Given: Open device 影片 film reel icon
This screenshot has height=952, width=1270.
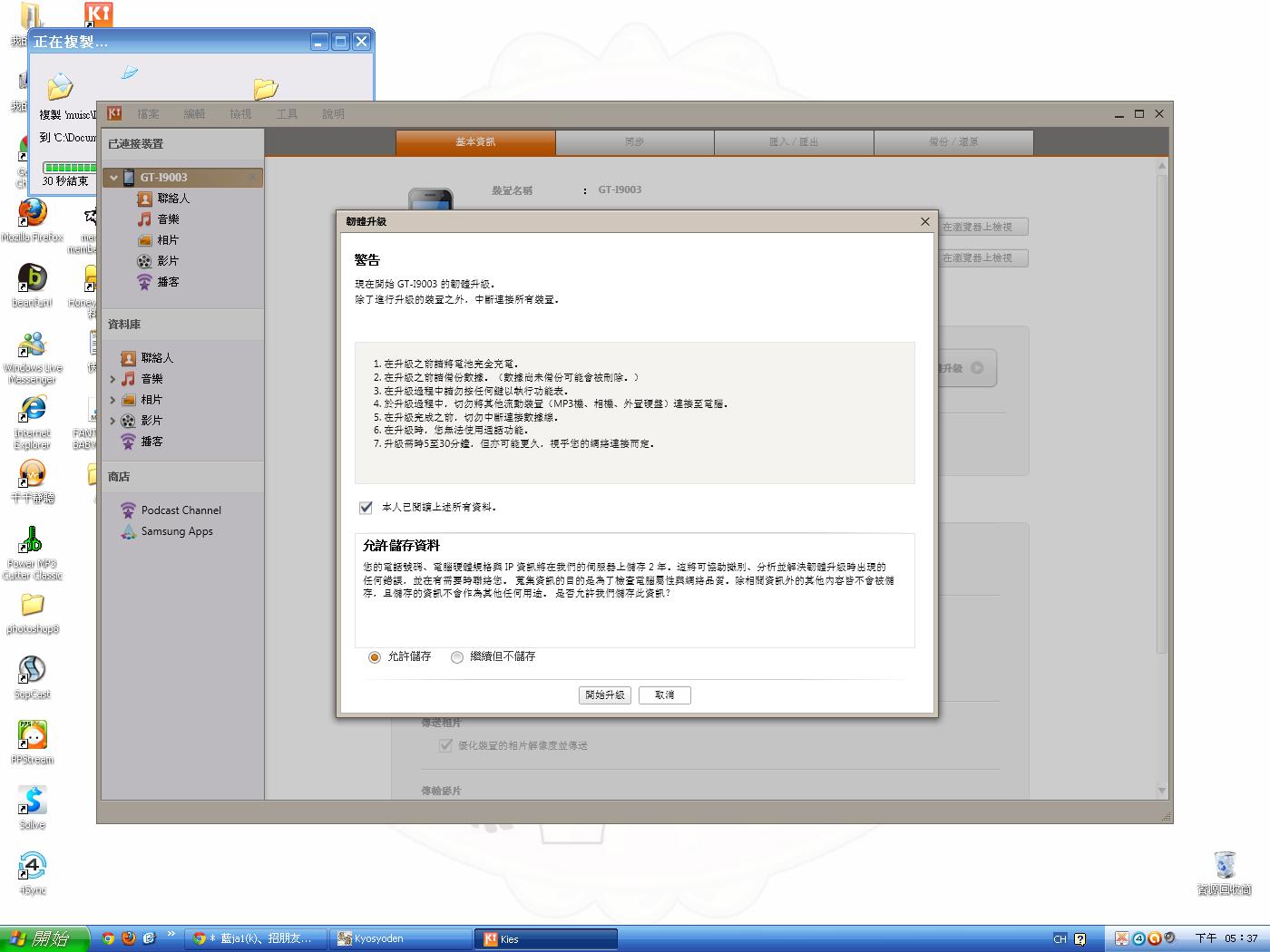Looking at the screenshot, I should click(x=144, y=261).
